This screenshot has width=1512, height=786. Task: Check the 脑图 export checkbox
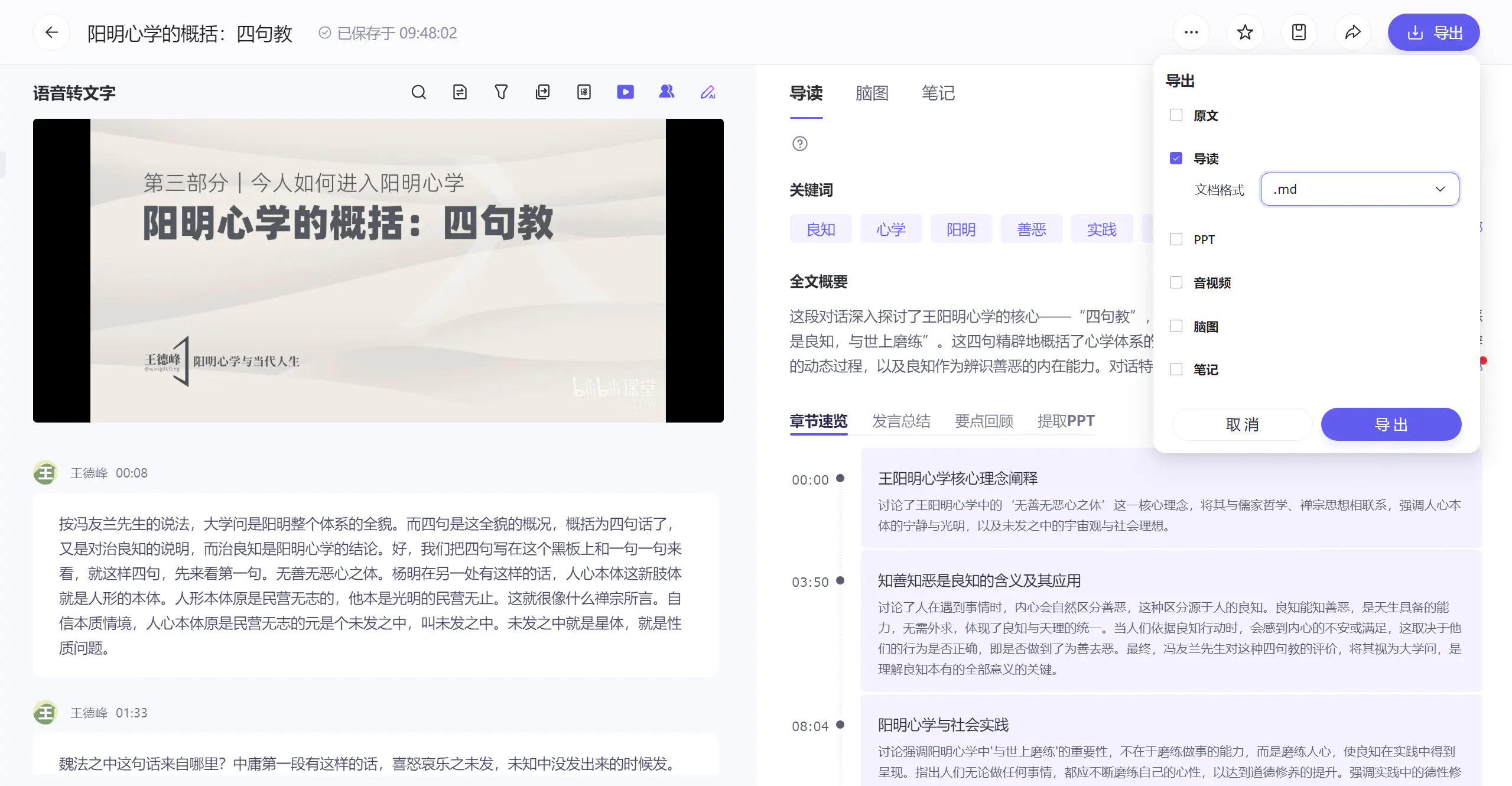[1176, 326]
